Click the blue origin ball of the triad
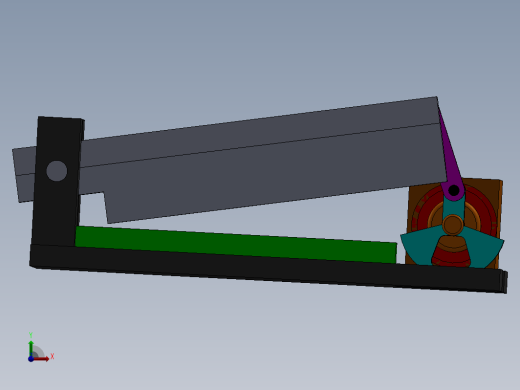 31,359
